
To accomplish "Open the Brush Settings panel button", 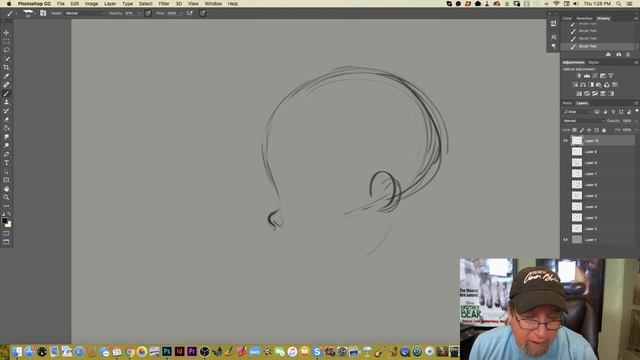I will 43,13.
